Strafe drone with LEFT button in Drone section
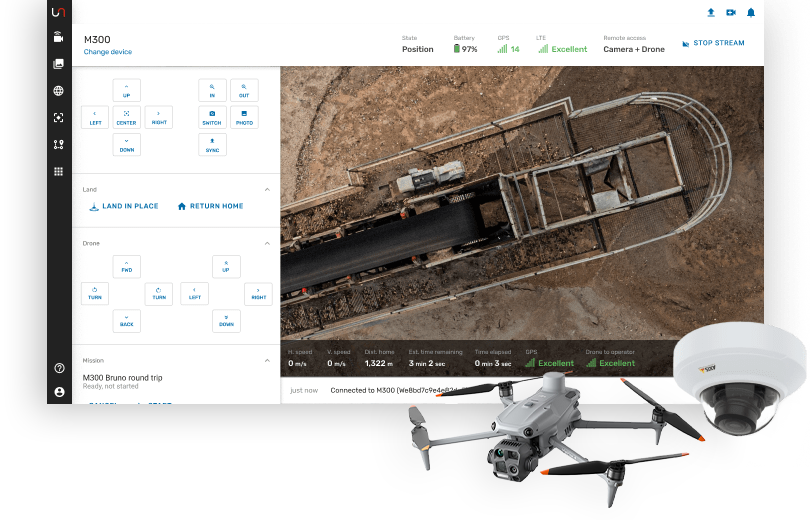Viewport: 810px width, 520px height. click(195, 294)
